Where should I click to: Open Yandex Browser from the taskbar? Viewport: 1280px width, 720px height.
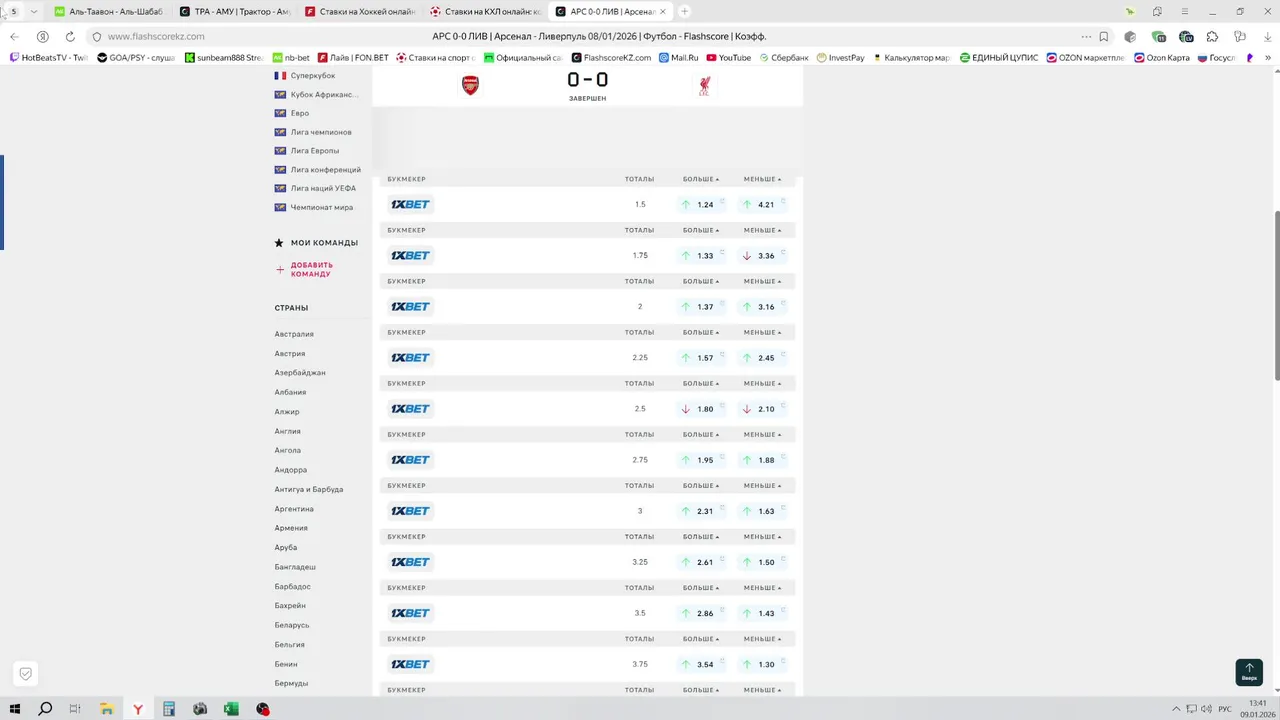(138, 709)
